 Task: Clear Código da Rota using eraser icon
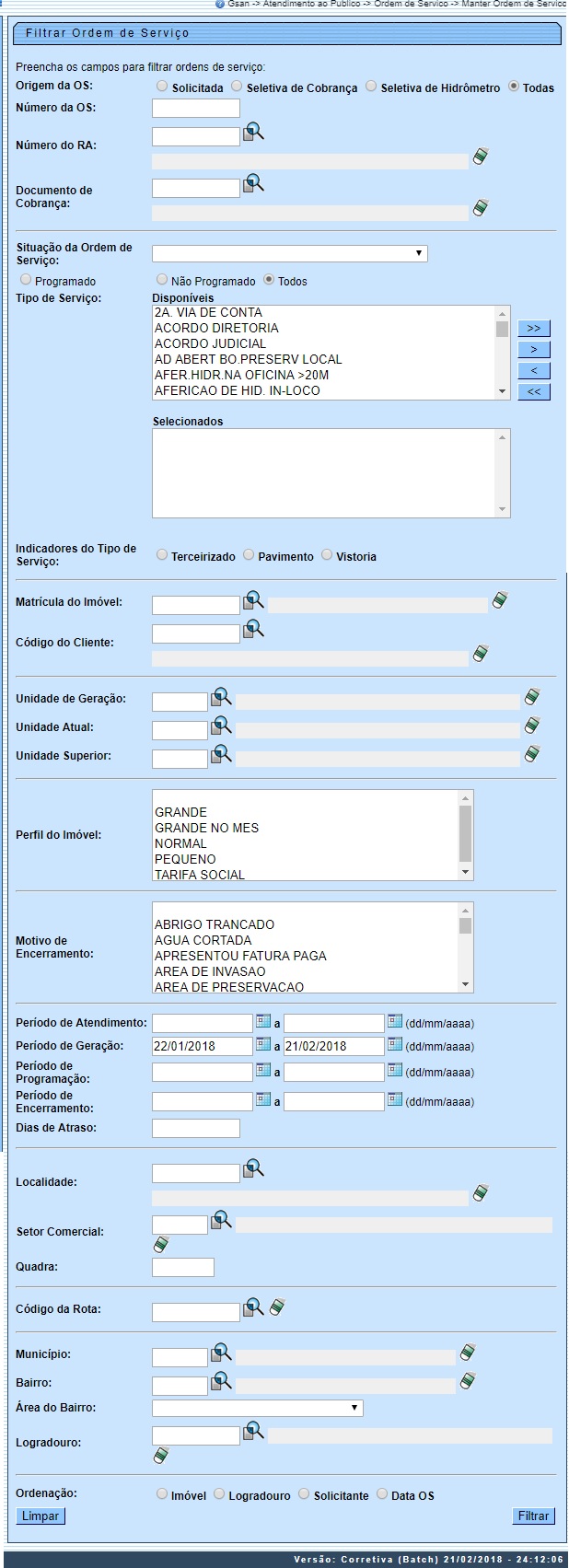(278, 1307)
